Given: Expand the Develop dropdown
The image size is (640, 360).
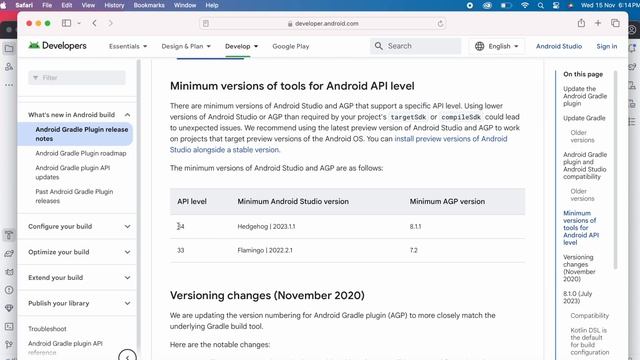Looking at the screenshot, I should (x=241, y=46).
